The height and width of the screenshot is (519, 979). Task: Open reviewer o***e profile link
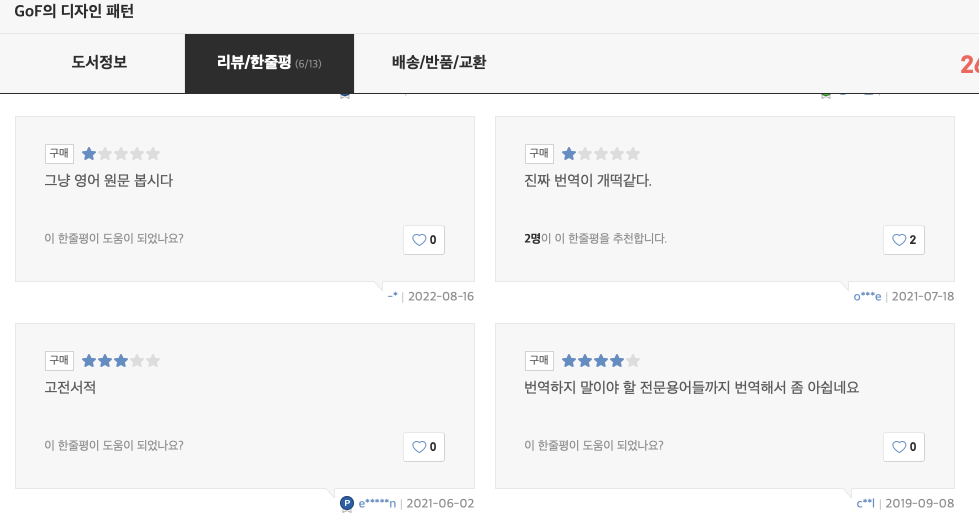point(867,297)
